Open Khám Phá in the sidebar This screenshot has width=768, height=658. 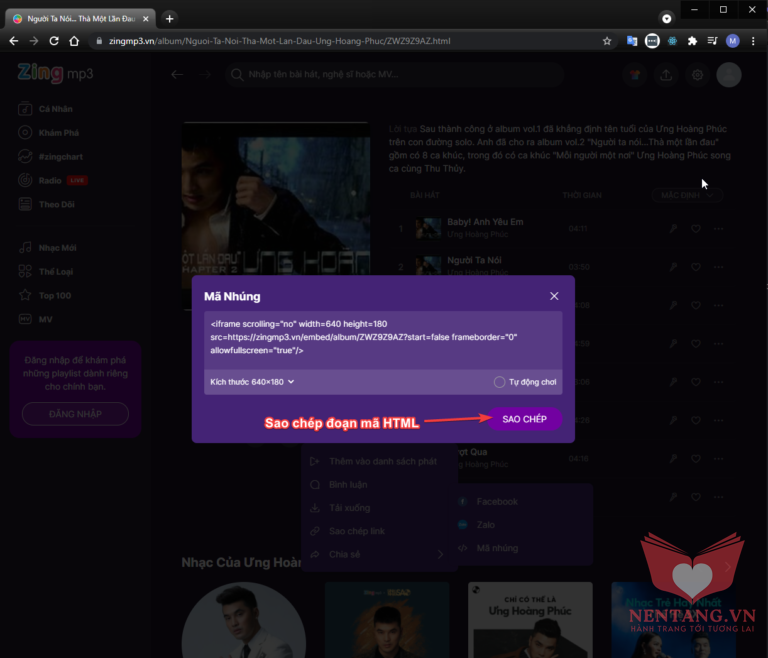click(58, 133)
